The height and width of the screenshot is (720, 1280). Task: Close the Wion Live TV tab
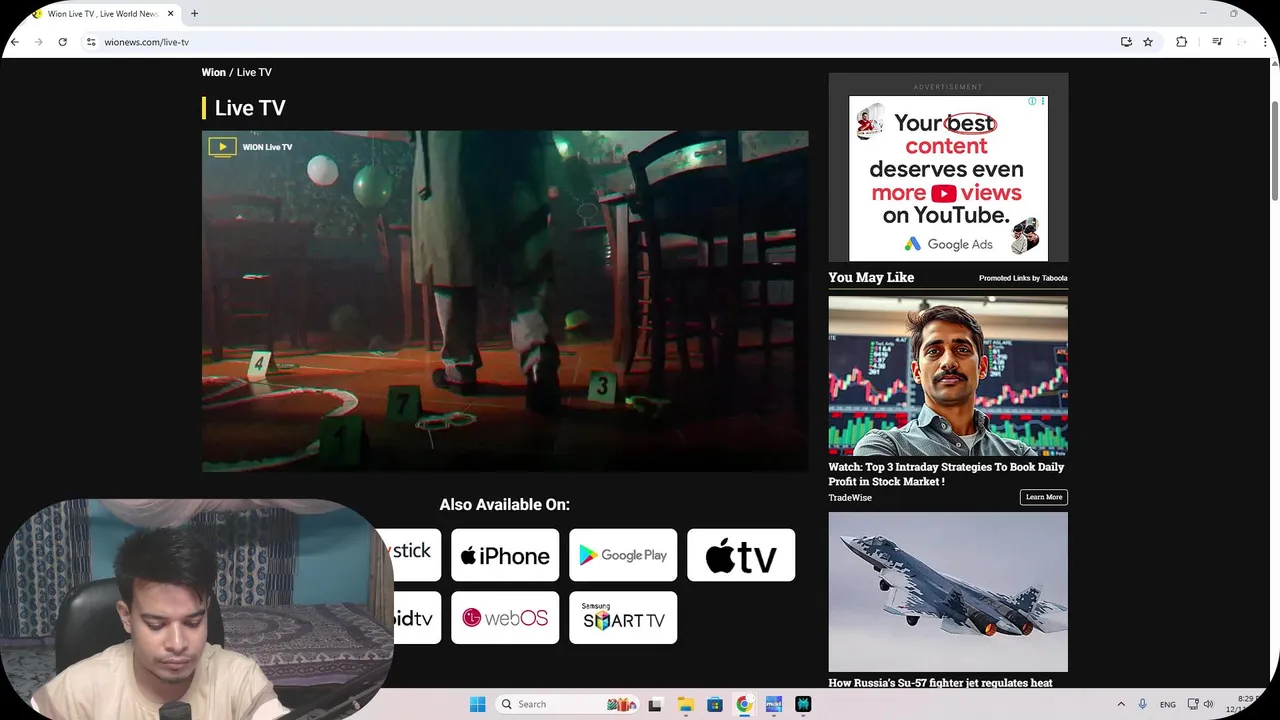point(168,13)
